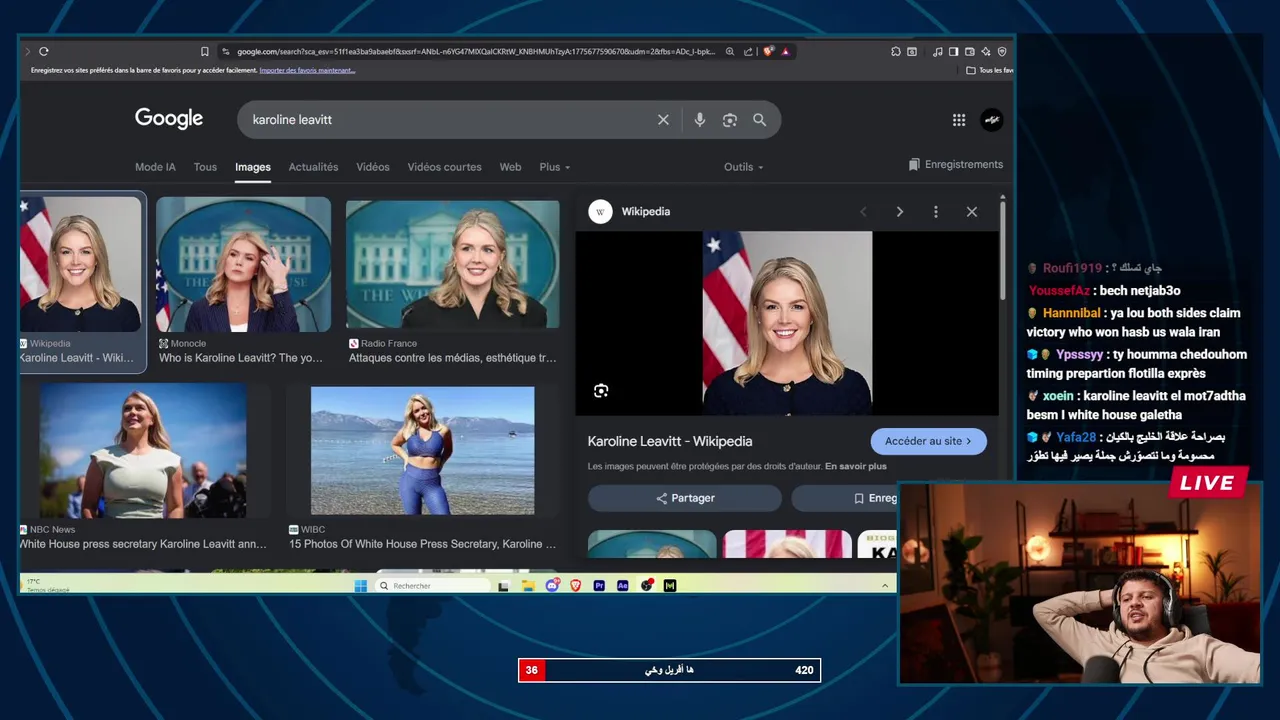1280x720 pixels.
Task: Open Enregistrements saved items
Action: click(955, 165)
